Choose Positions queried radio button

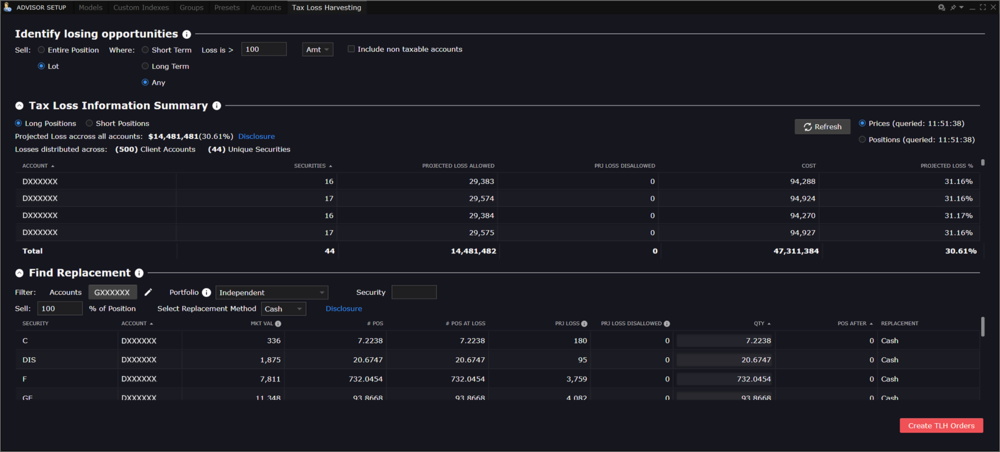pyautogui.click(x=863, y=140)
